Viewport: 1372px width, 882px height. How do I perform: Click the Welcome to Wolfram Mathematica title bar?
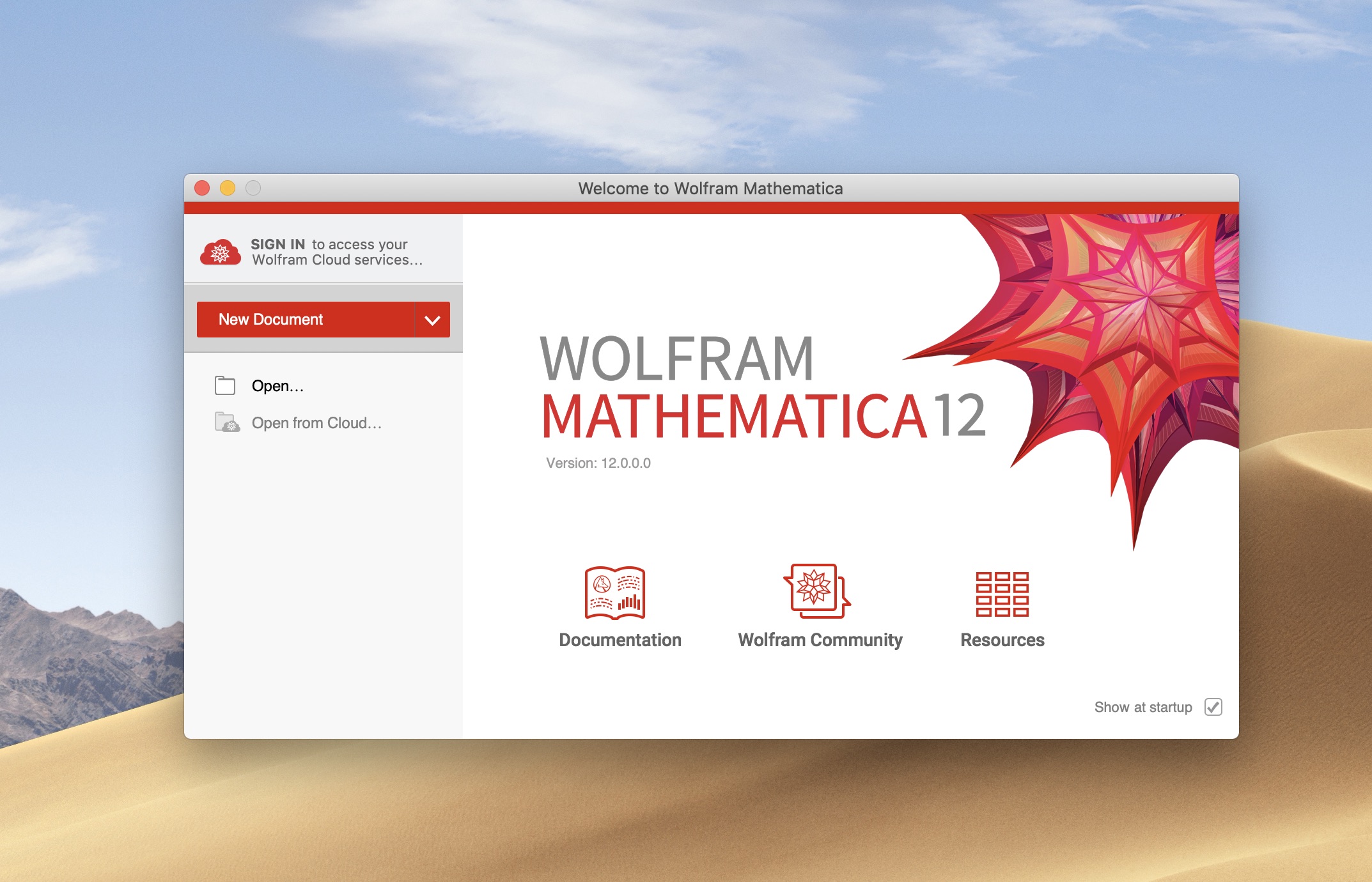[x=711, y=188]
